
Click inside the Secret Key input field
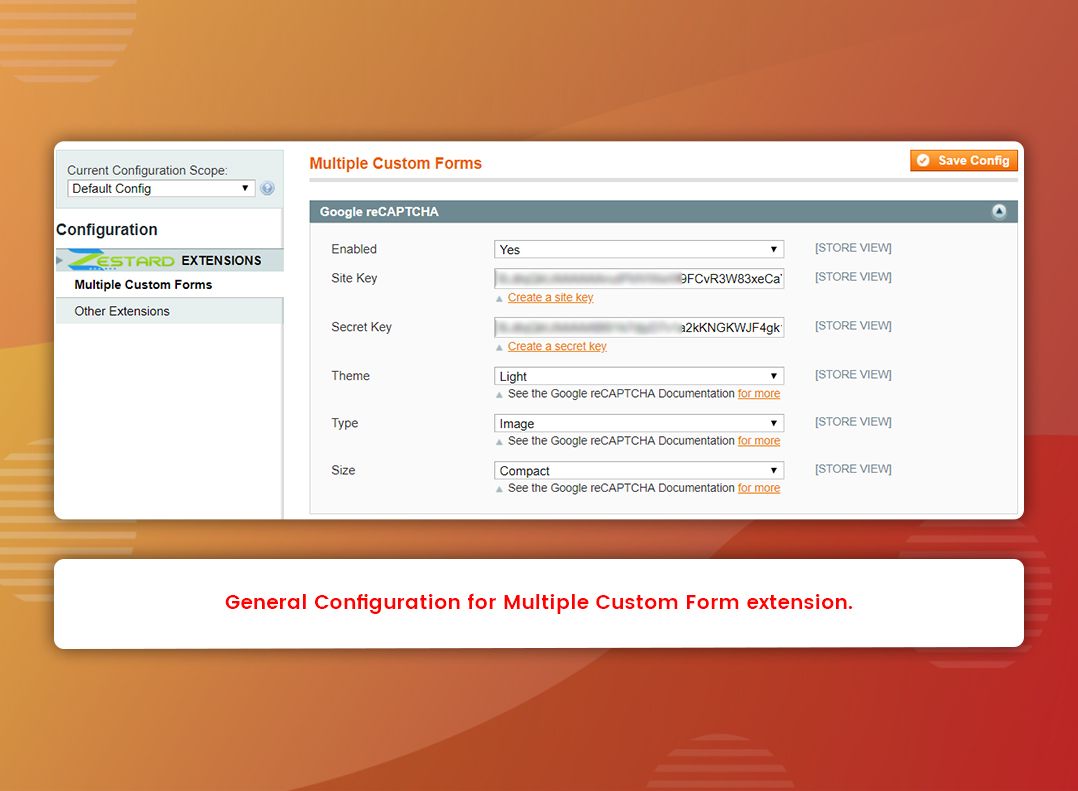tap(638, 326)
